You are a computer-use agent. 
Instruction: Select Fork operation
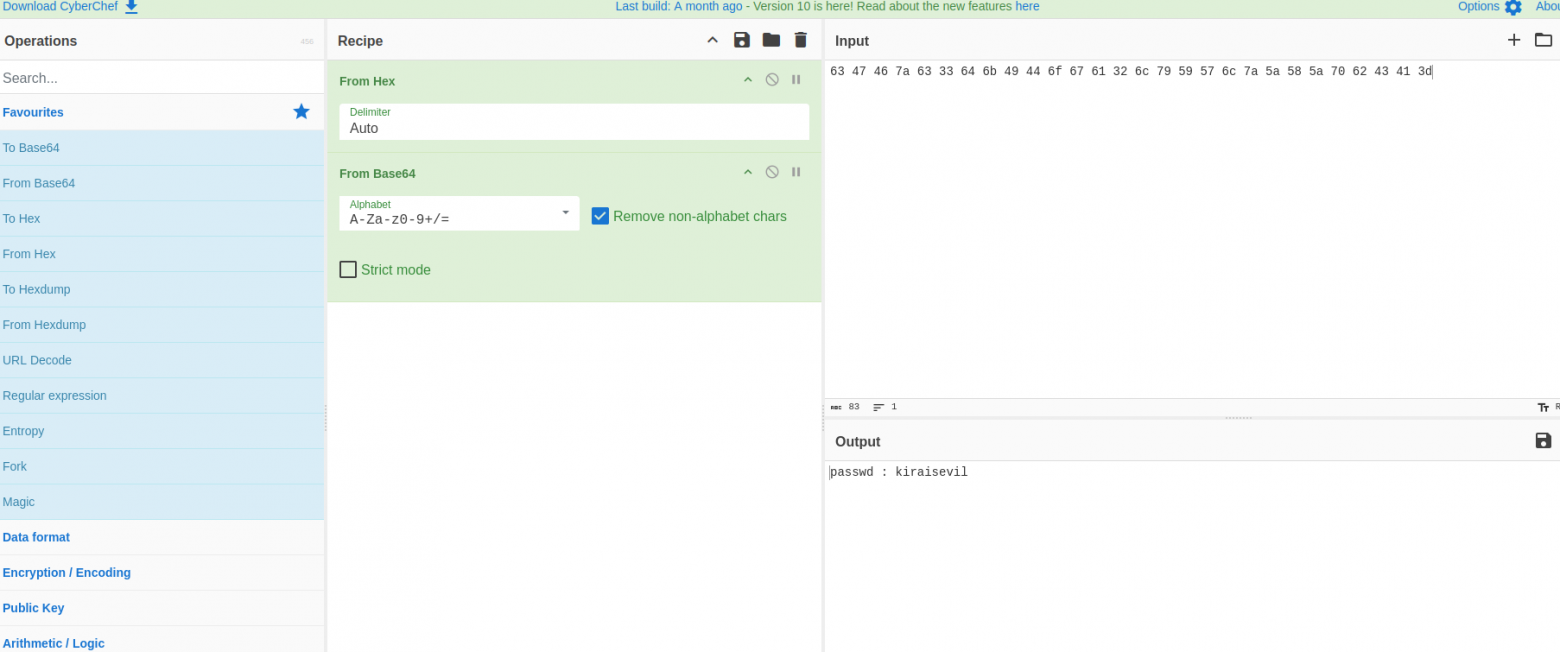(162, 466)
